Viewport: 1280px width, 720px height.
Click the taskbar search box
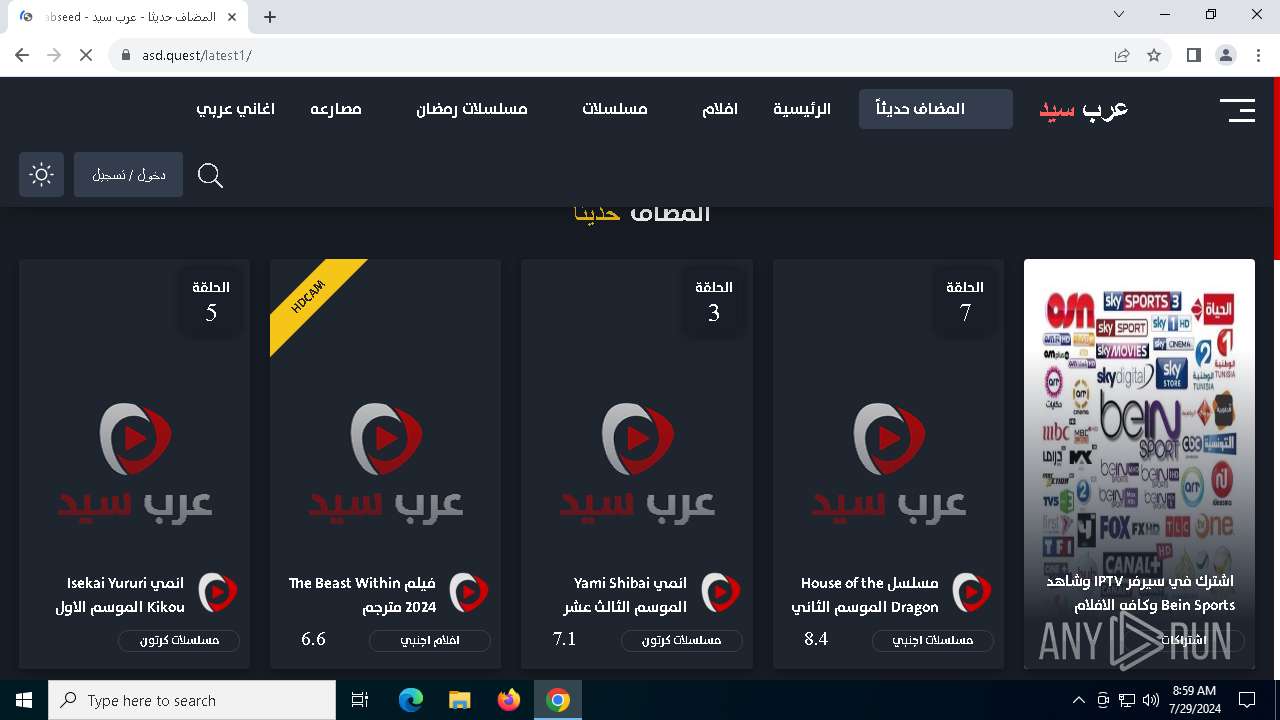192,700
